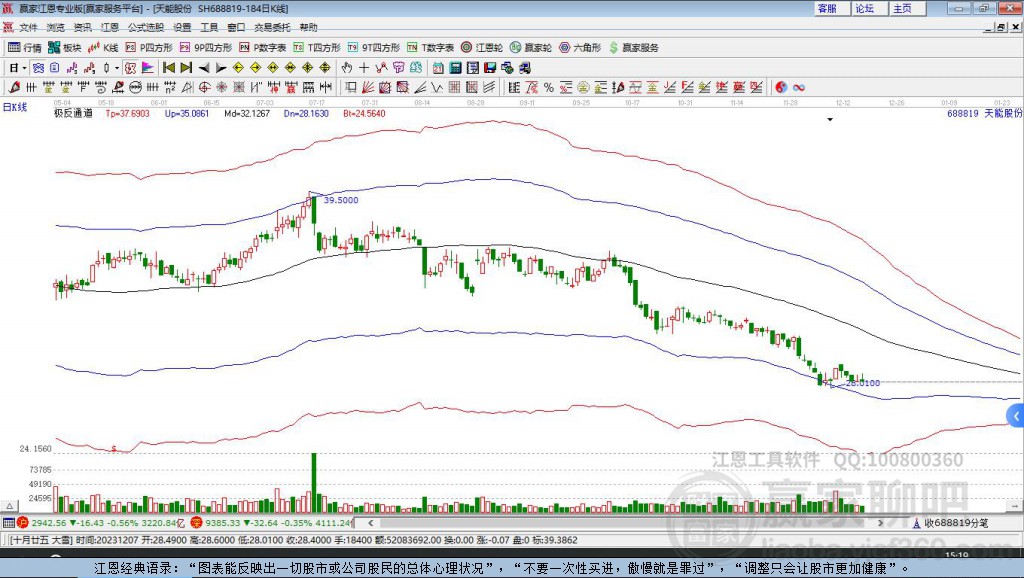Image resolution: width=1024 pixels, height=578 pixels.
Task: Click the Gann fan lines icon
Action: (x=368, y=87)
